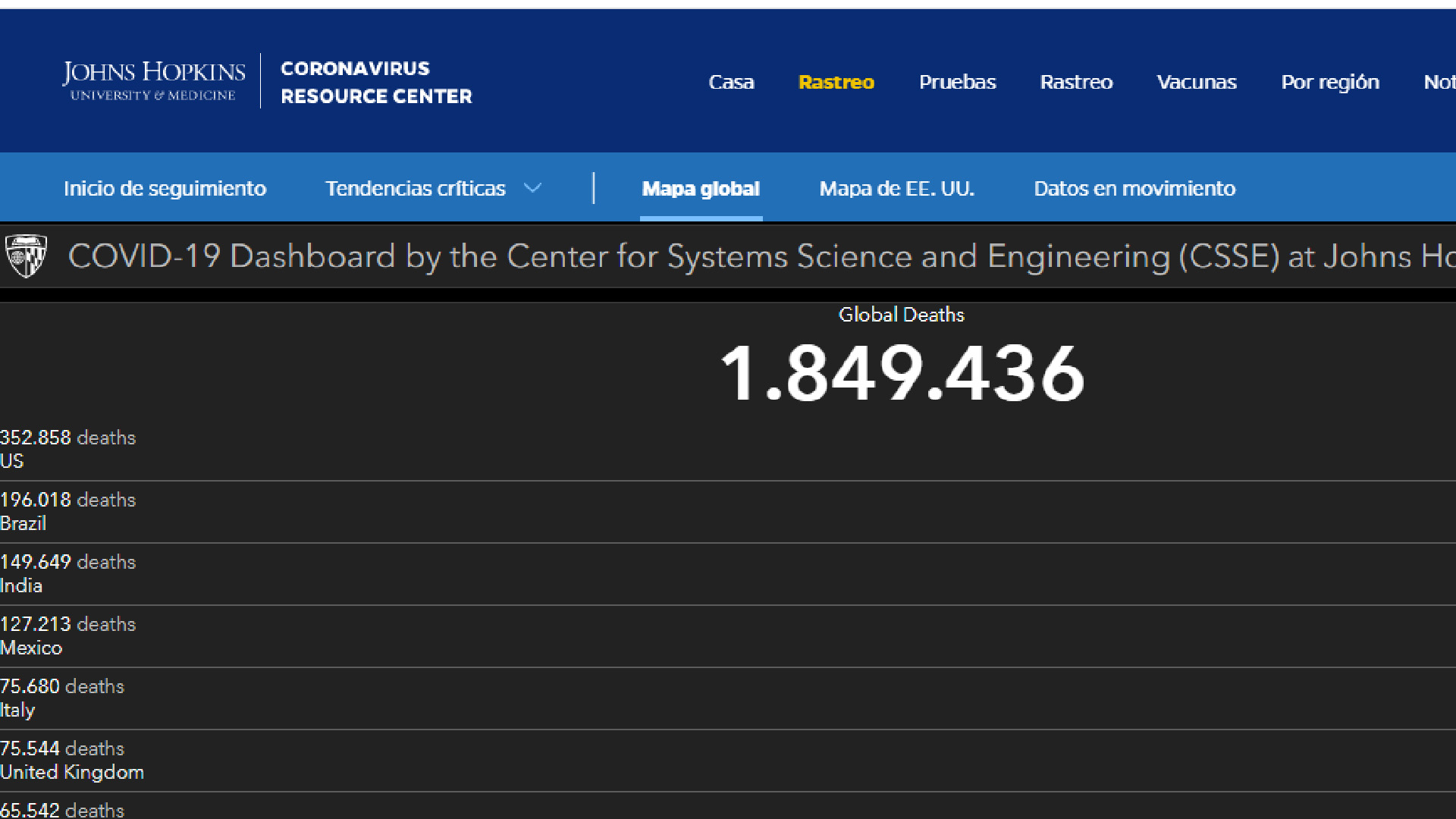Switch to Mapa de EE. UU. tab
1456x819 pixels.
[896, 188]
